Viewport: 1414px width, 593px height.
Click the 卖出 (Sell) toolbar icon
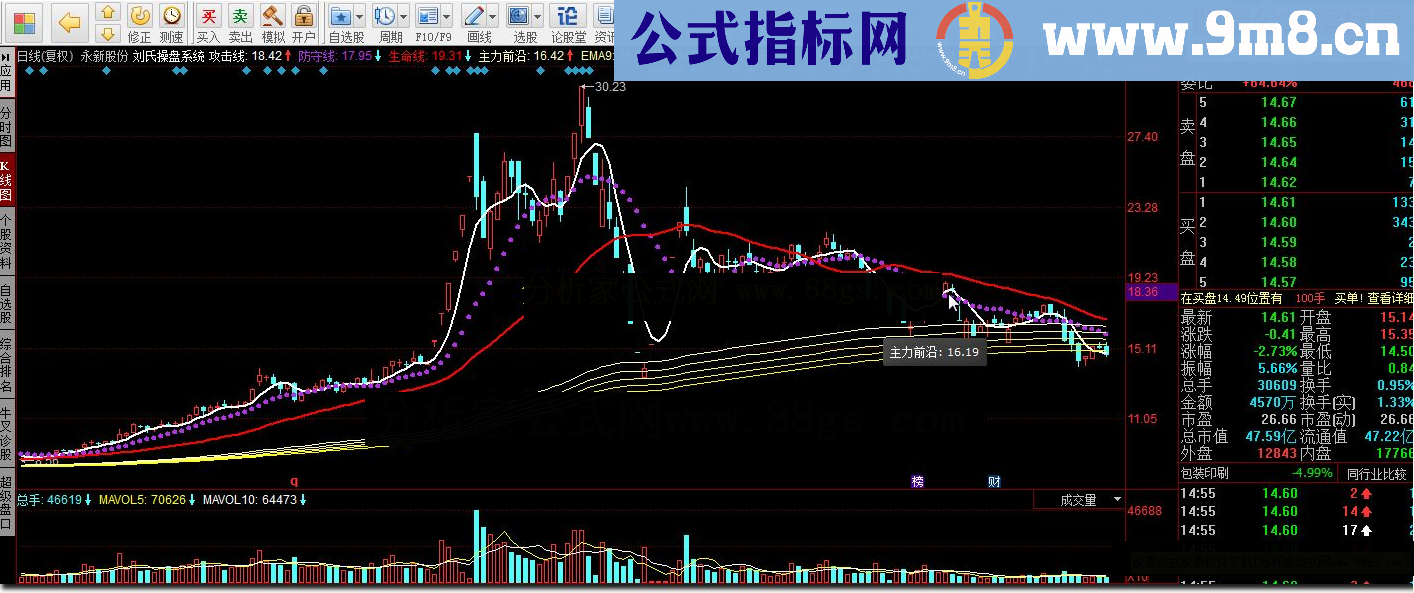240,15
